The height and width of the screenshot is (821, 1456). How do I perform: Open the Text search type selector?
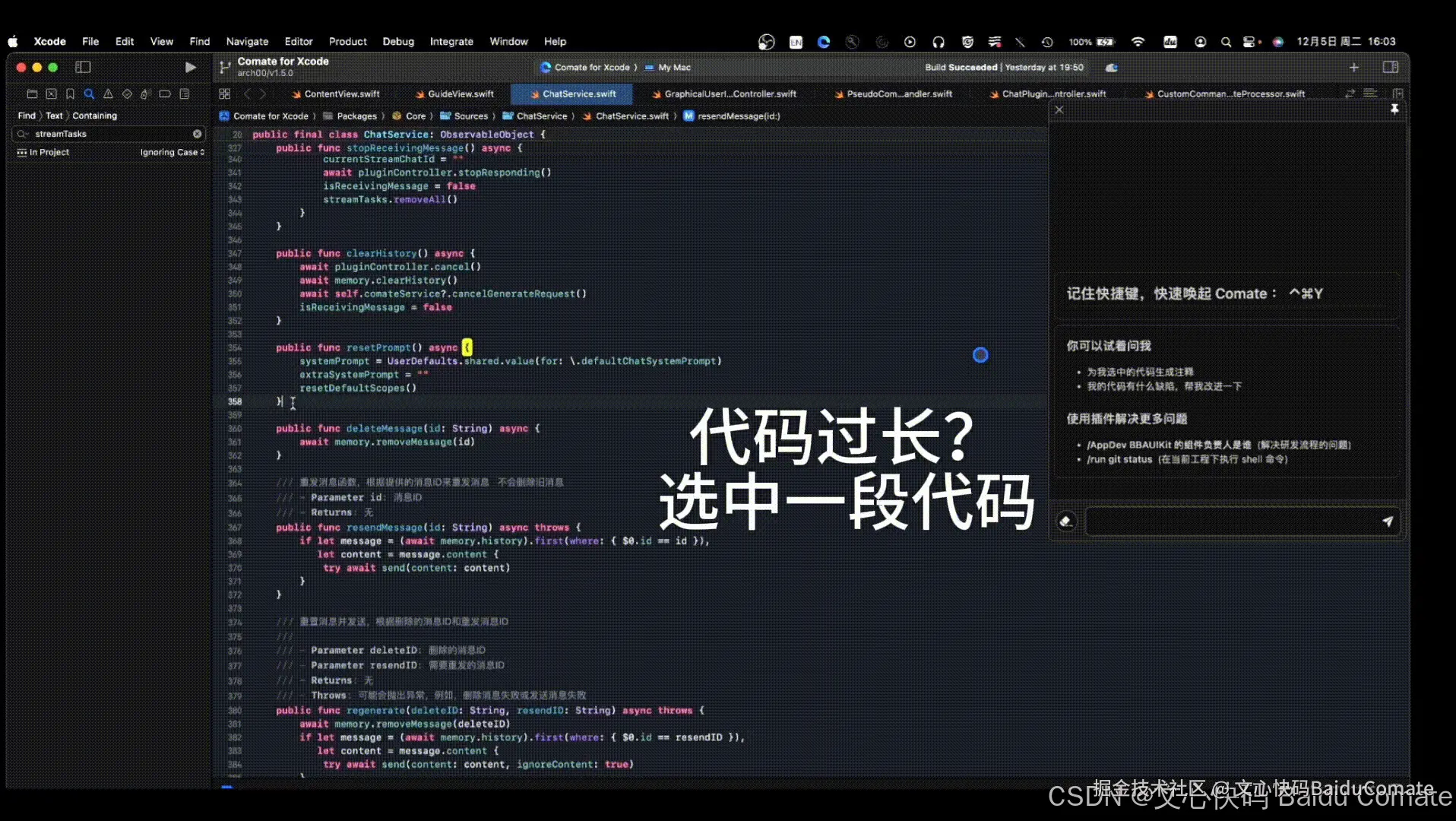click(x=54, y=116)
